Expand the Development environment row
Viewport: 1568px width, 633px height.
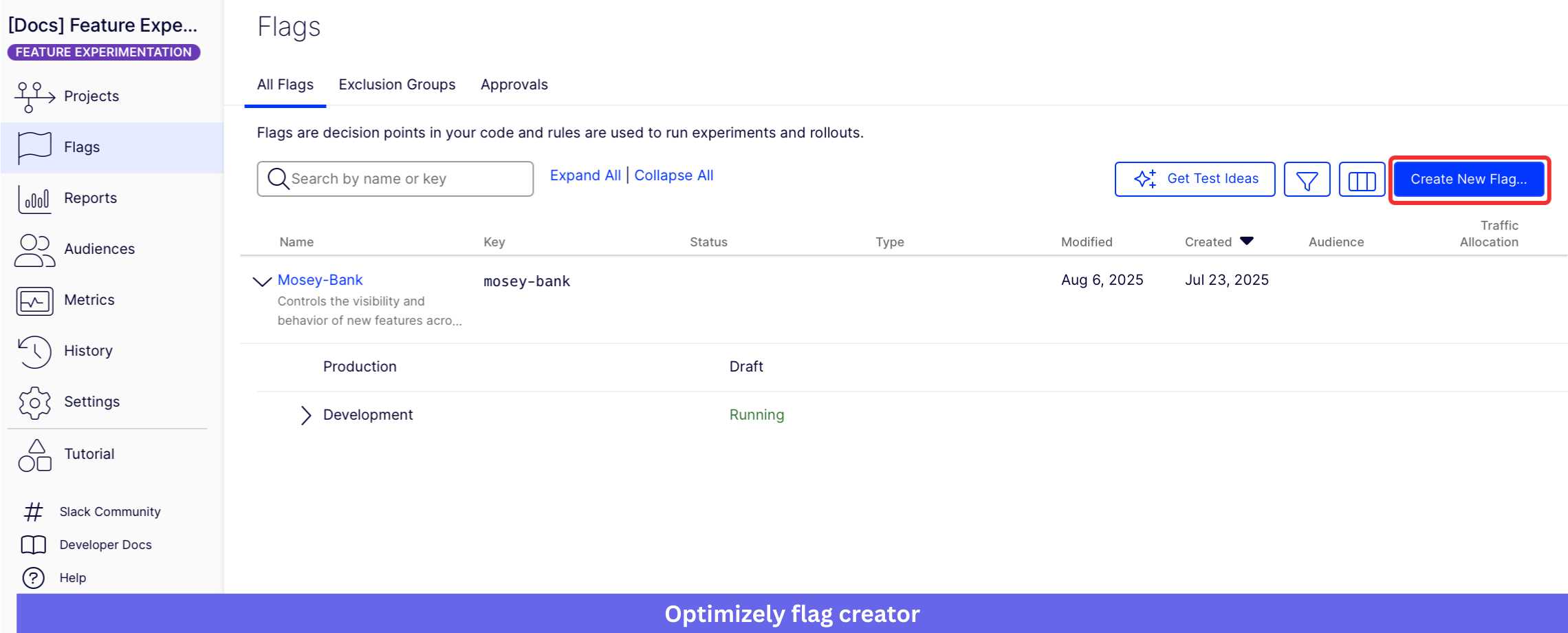click(305, 415)
